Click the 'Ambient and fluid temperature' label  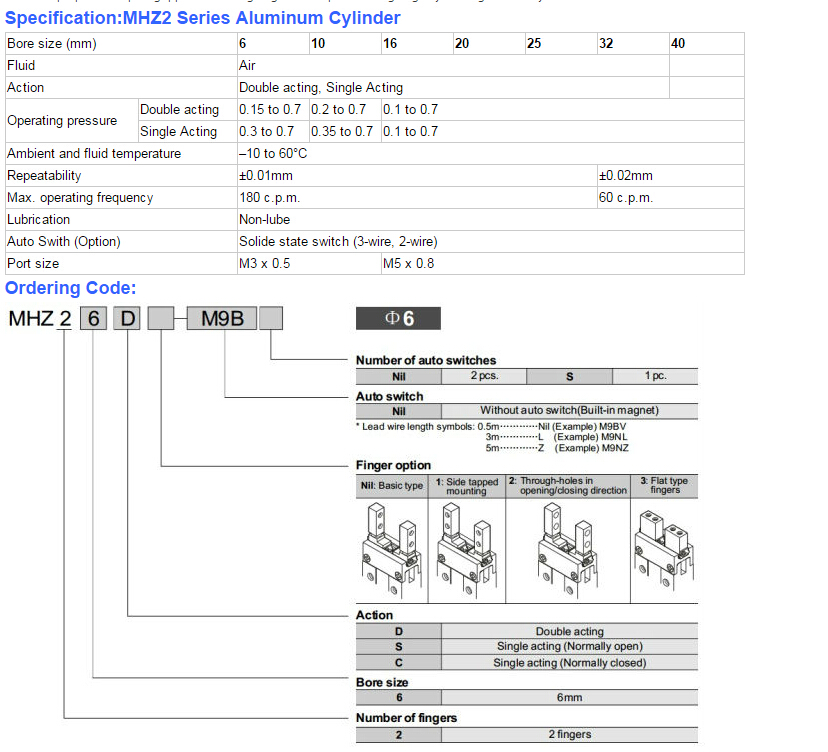[x=94, y=154]
